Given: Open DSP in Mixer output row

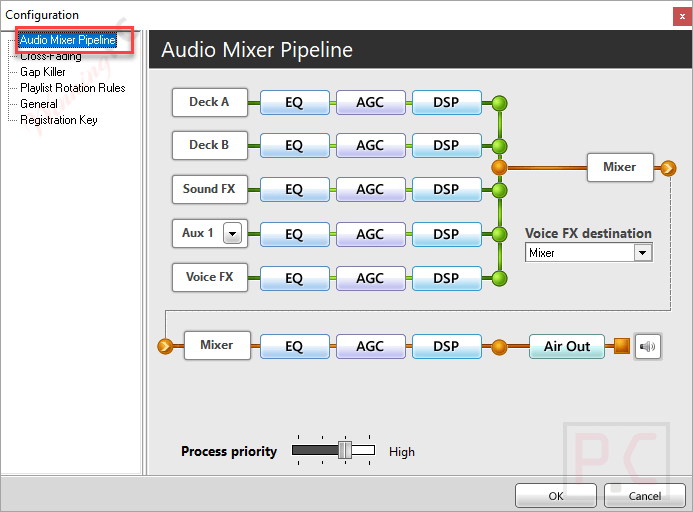Looking at the screenshot, I should (446, 346).
